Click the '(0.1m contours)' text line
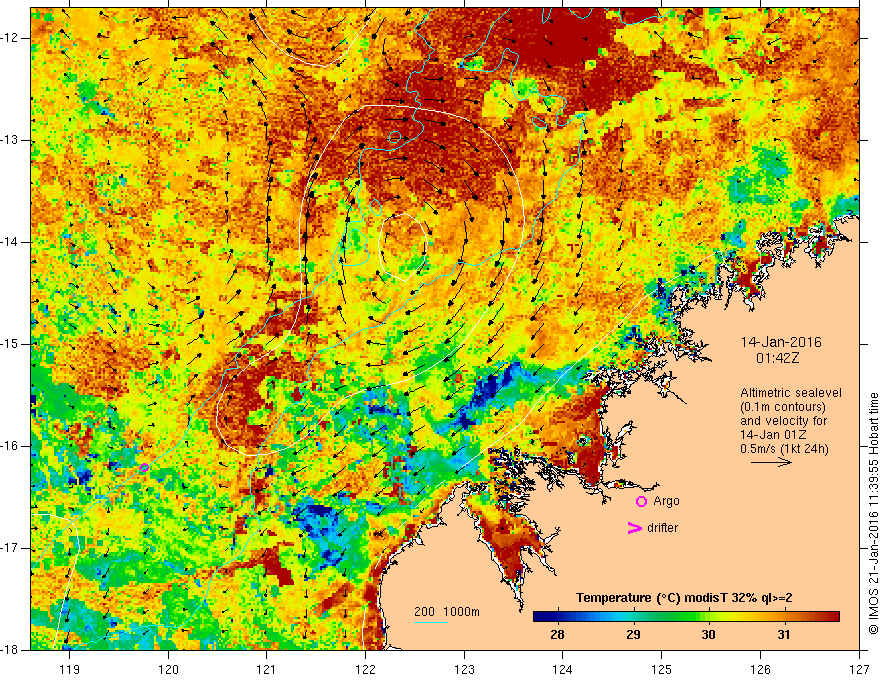 pyautogui.click(x=783, y=407)
